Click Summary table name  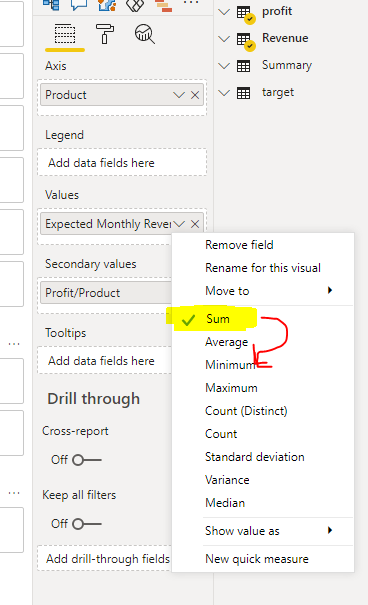click(x=287, y=65)
